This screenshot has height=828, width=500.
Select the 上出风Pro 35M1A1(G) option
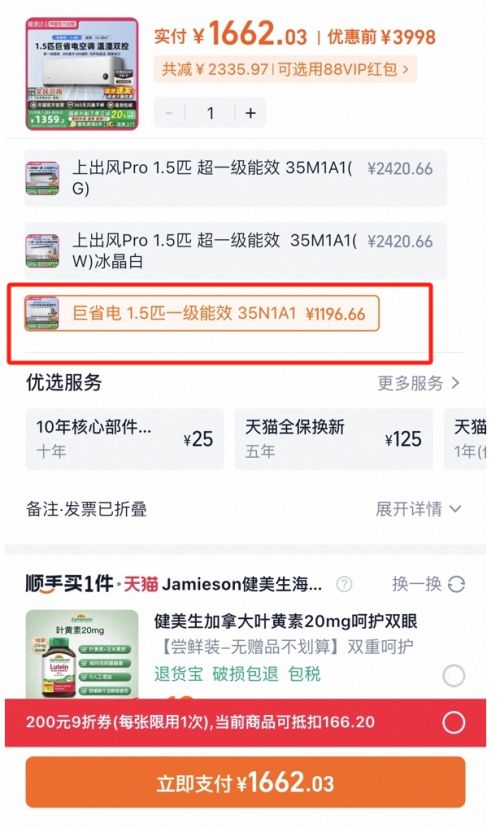click(x=235, y=178)
